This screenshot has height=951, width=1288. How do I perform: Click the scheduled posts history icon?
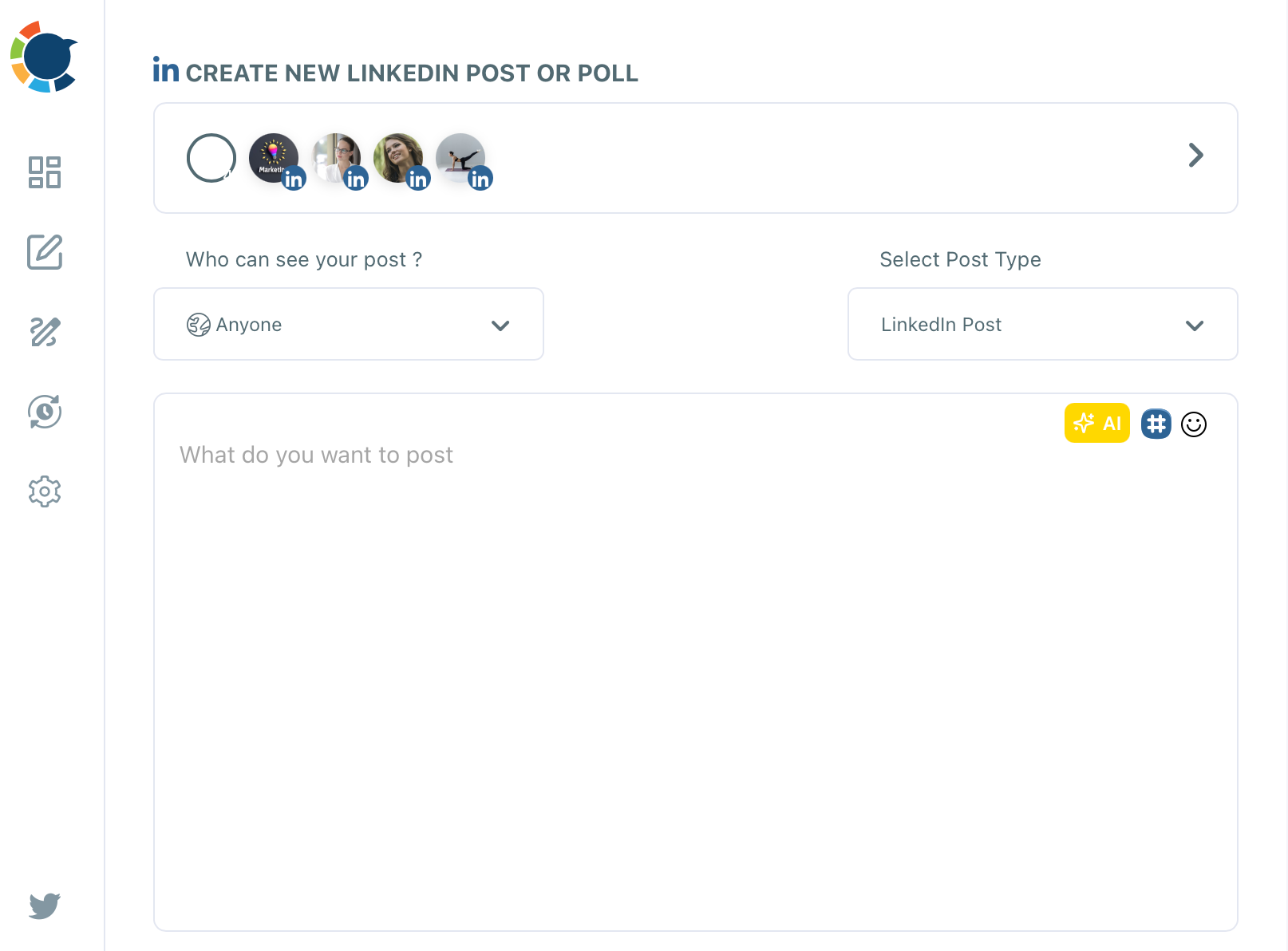[x=45, y=412]
